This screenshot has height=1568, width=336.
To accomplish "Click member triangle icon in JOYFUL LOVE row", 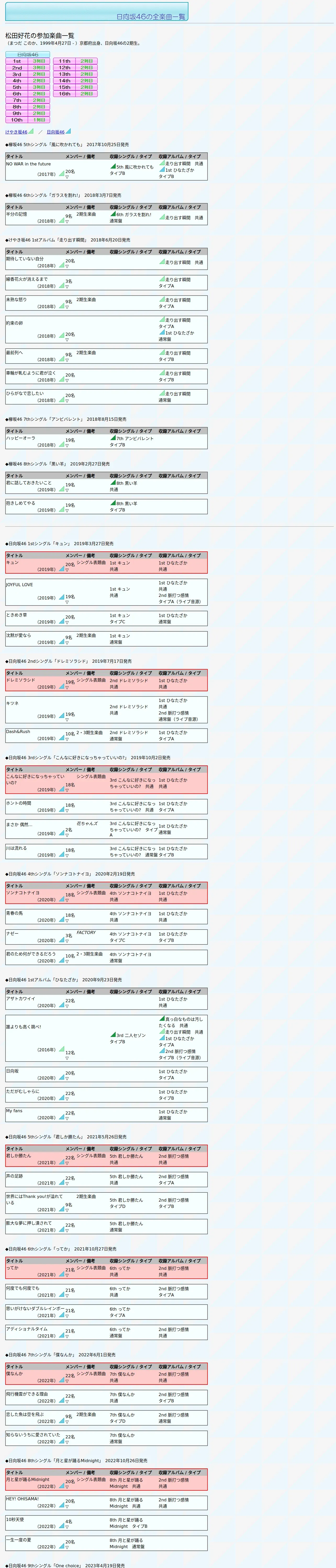I will pyautogui.click(x=61, y=597).
